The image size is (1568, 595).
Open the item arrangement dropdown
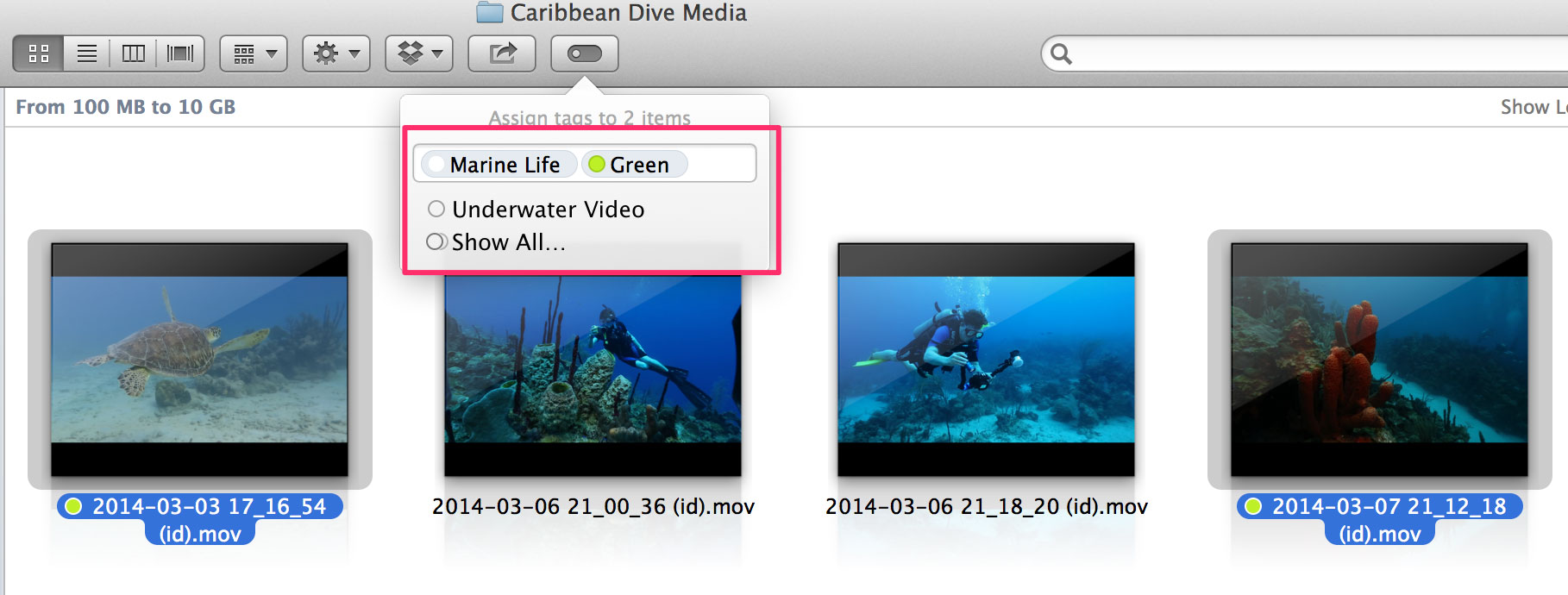254,53
